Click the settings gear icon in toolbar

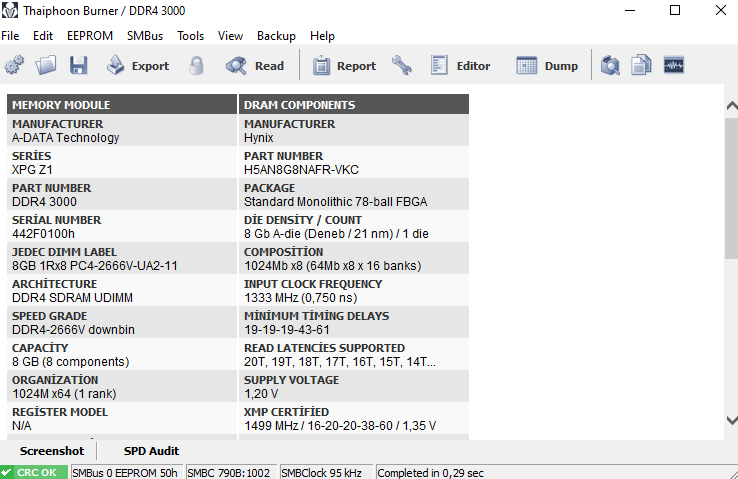(13, 66)
